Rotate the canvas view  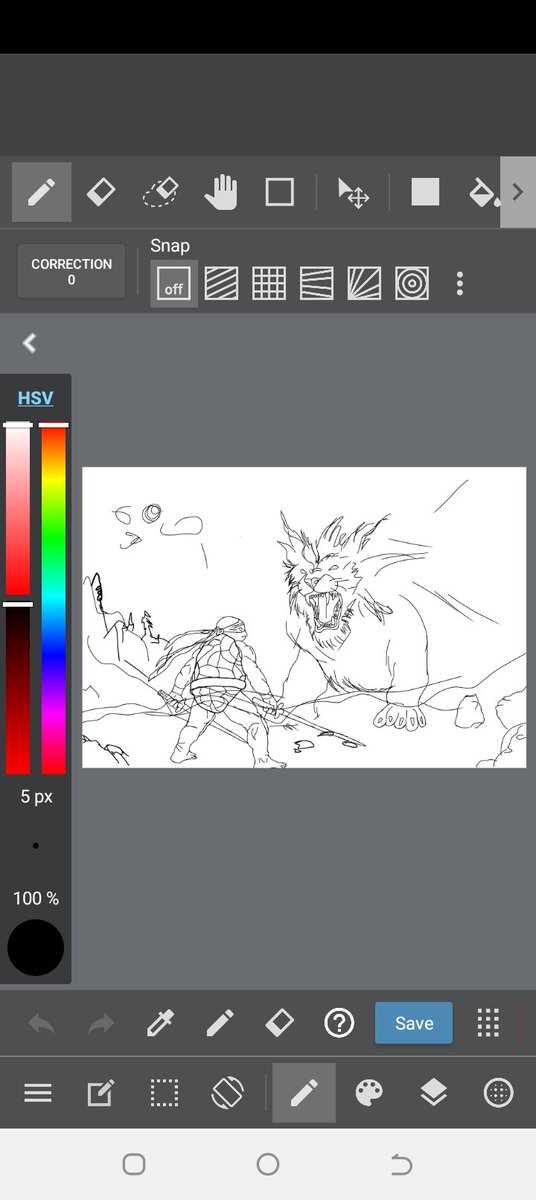[228, 1093]
